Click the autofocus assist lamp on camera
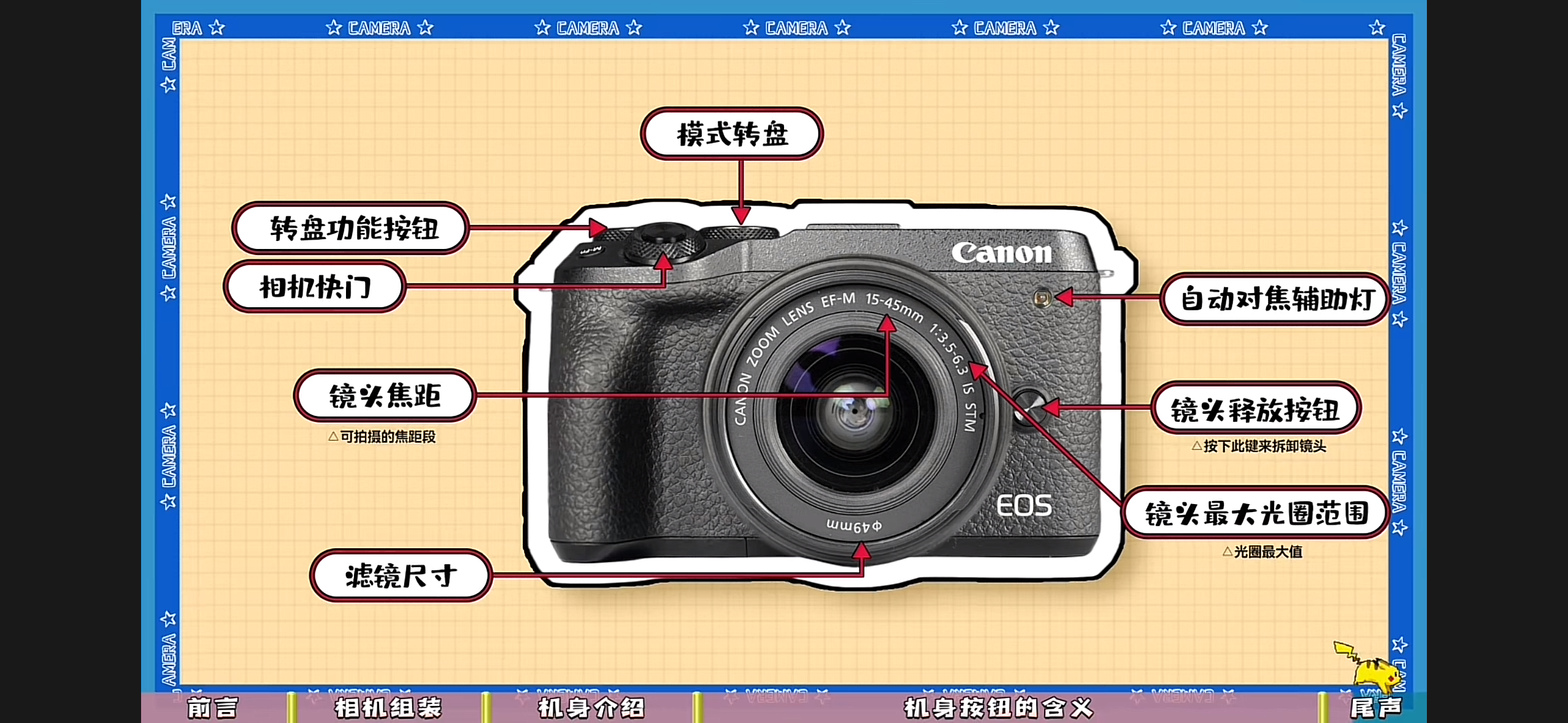1568x723 pixels. [x=1042, y=299]
